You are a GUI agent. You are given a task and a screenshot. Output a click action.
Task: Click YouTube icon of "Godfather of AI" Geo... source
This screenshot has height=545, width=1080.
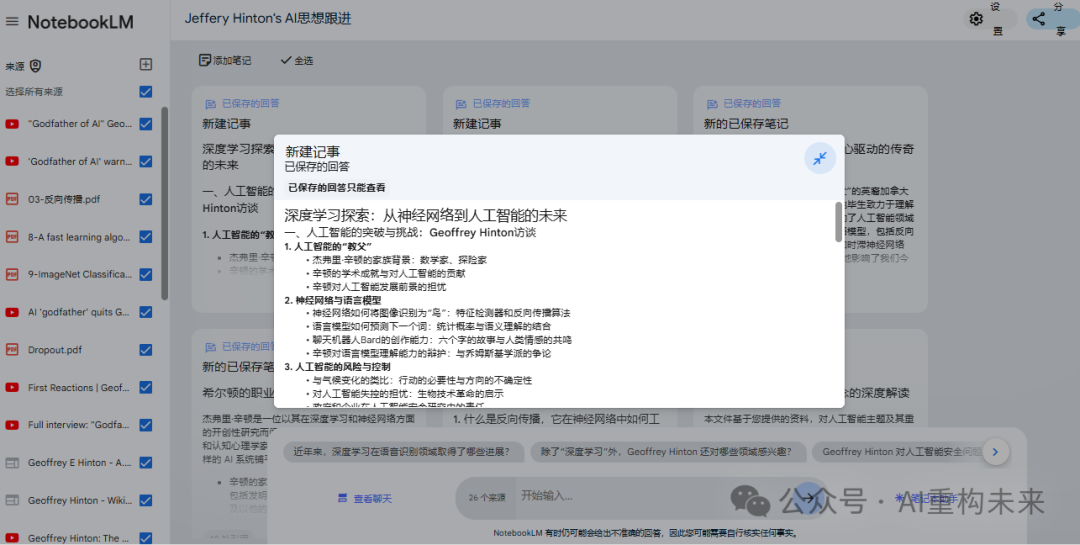point(12,124)
